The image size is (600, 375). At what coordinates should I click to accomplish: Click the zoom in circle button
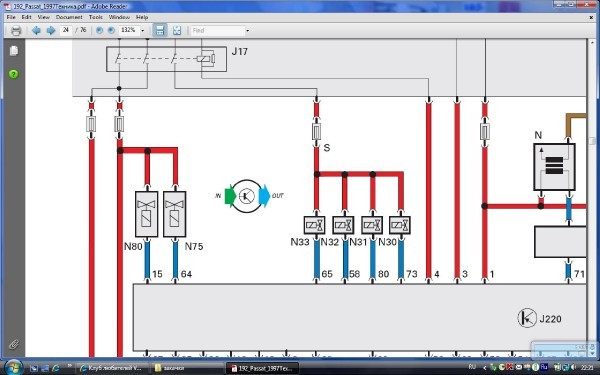point(111,30)
